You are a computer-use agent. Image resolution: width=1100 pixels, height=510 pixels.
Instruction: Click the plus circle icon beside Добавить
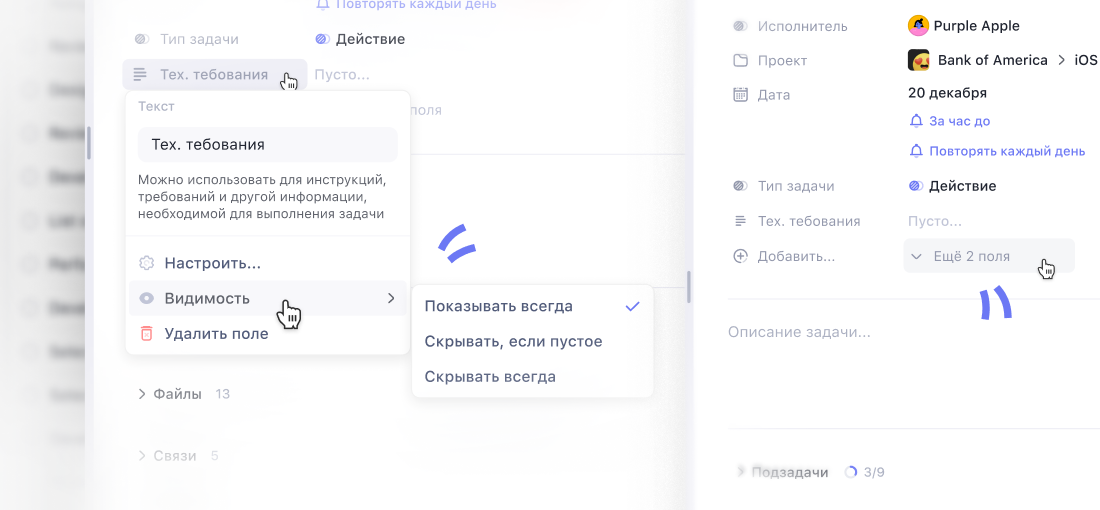point(740,256)
